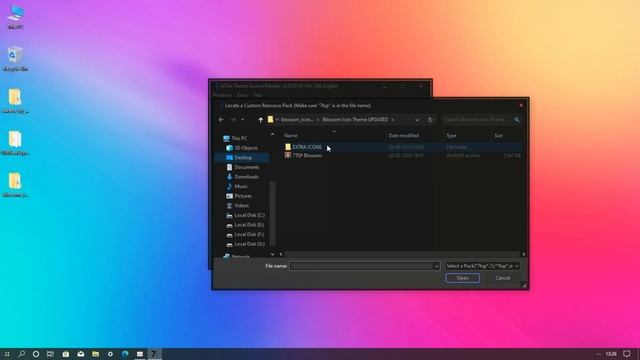640x360 pixels.
Task: Open the Select a Pack file type dropdown
Action: tap(482, 266)
